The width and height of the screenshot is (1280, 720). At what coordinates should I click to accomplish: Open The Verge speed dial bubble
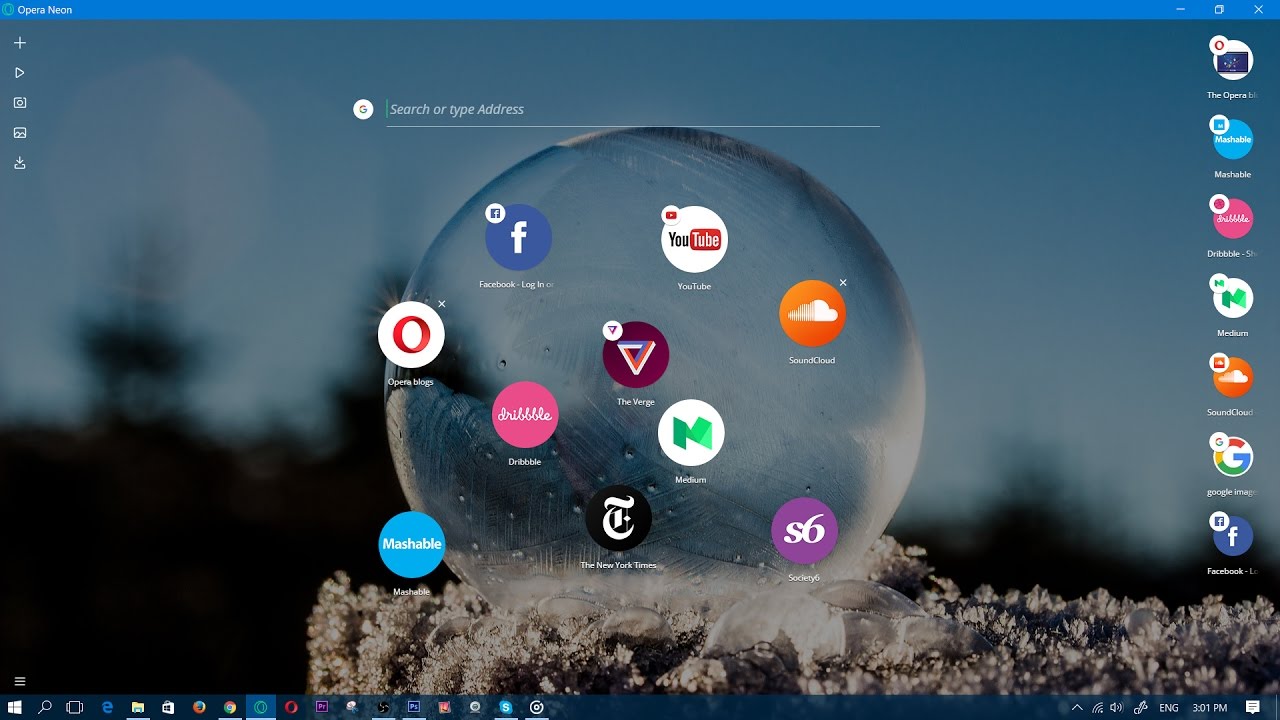click(636, 355)
